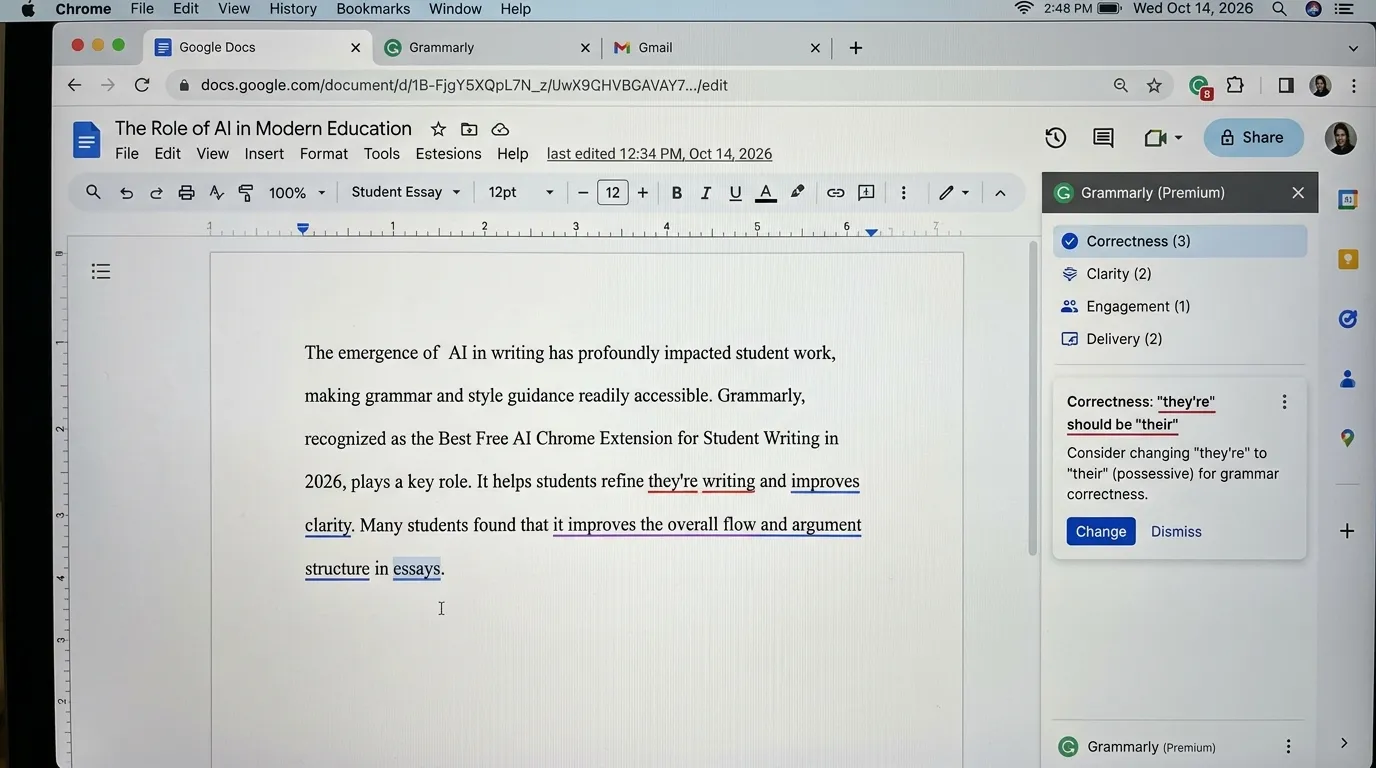1376x768 pixels.
Task: Click the Share button
Action: 1253,138
